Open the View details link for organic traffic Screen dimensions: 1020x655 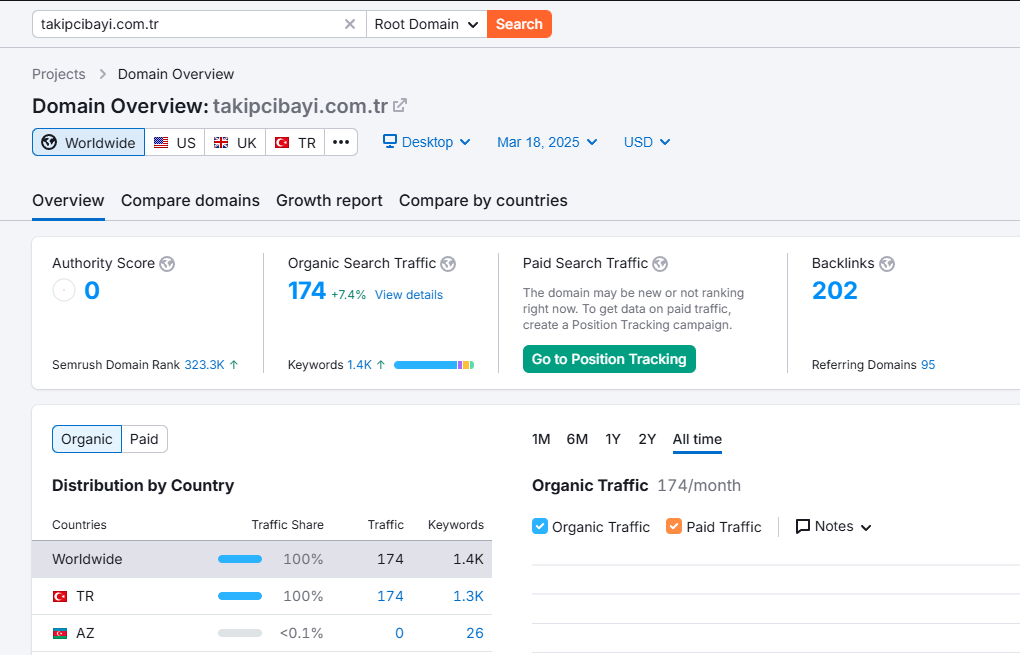[409, 295]
